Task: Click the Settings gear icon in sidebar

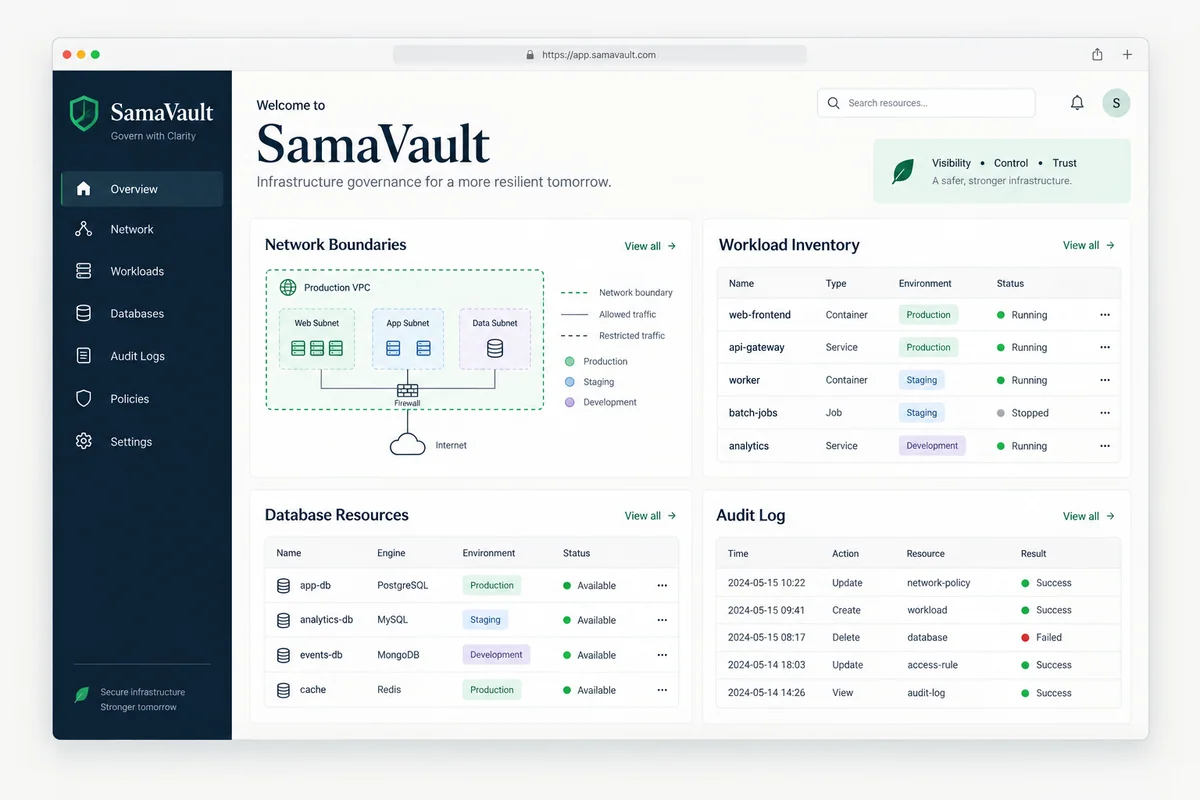Action: (84, 441)
